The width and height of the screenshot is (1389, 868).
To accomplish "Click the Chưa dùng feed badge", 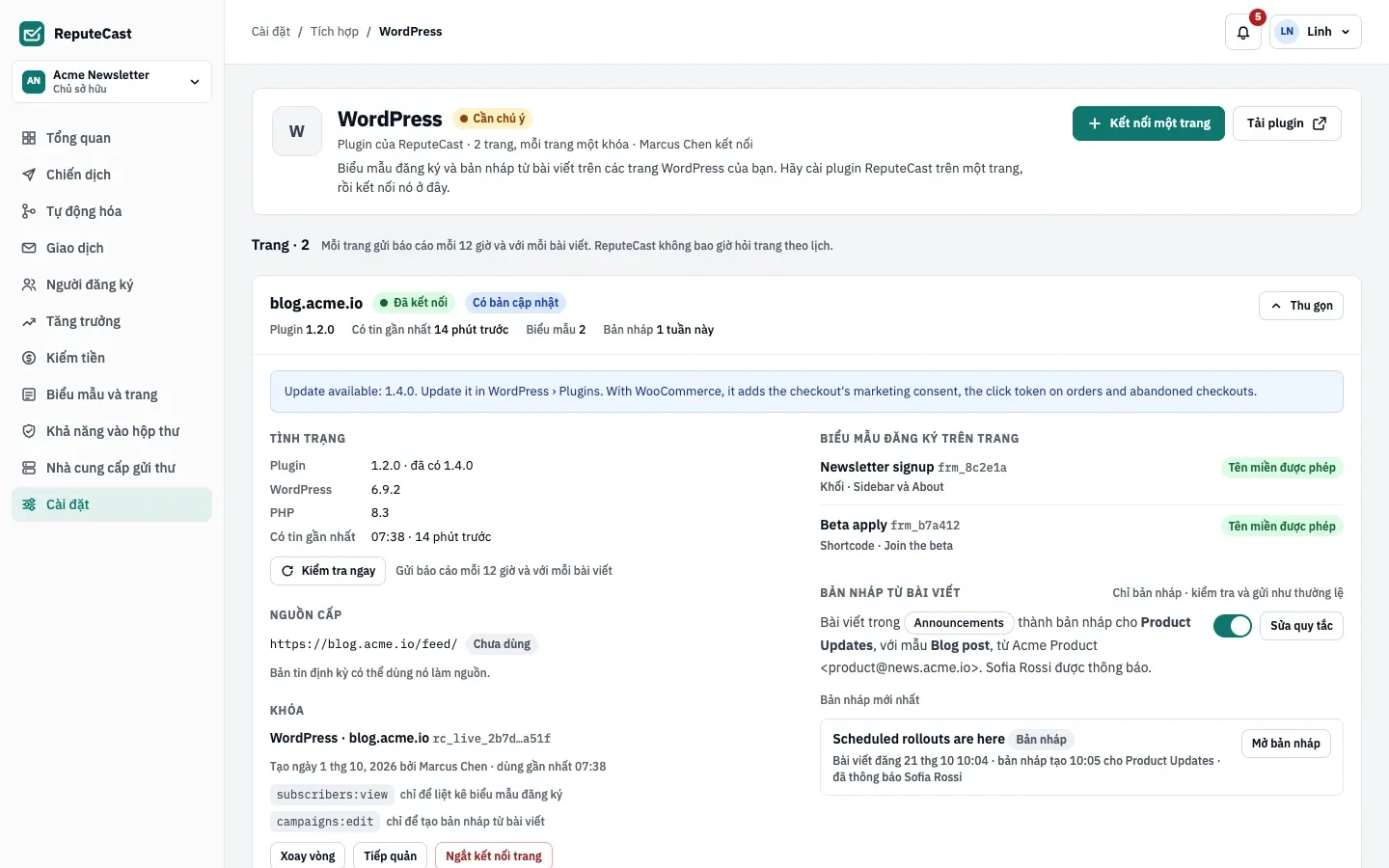I will 502,644.
